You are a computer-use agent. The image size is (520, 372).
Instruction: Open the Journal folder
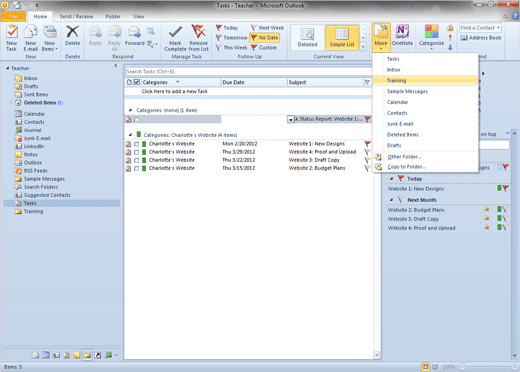click(32, 130)
